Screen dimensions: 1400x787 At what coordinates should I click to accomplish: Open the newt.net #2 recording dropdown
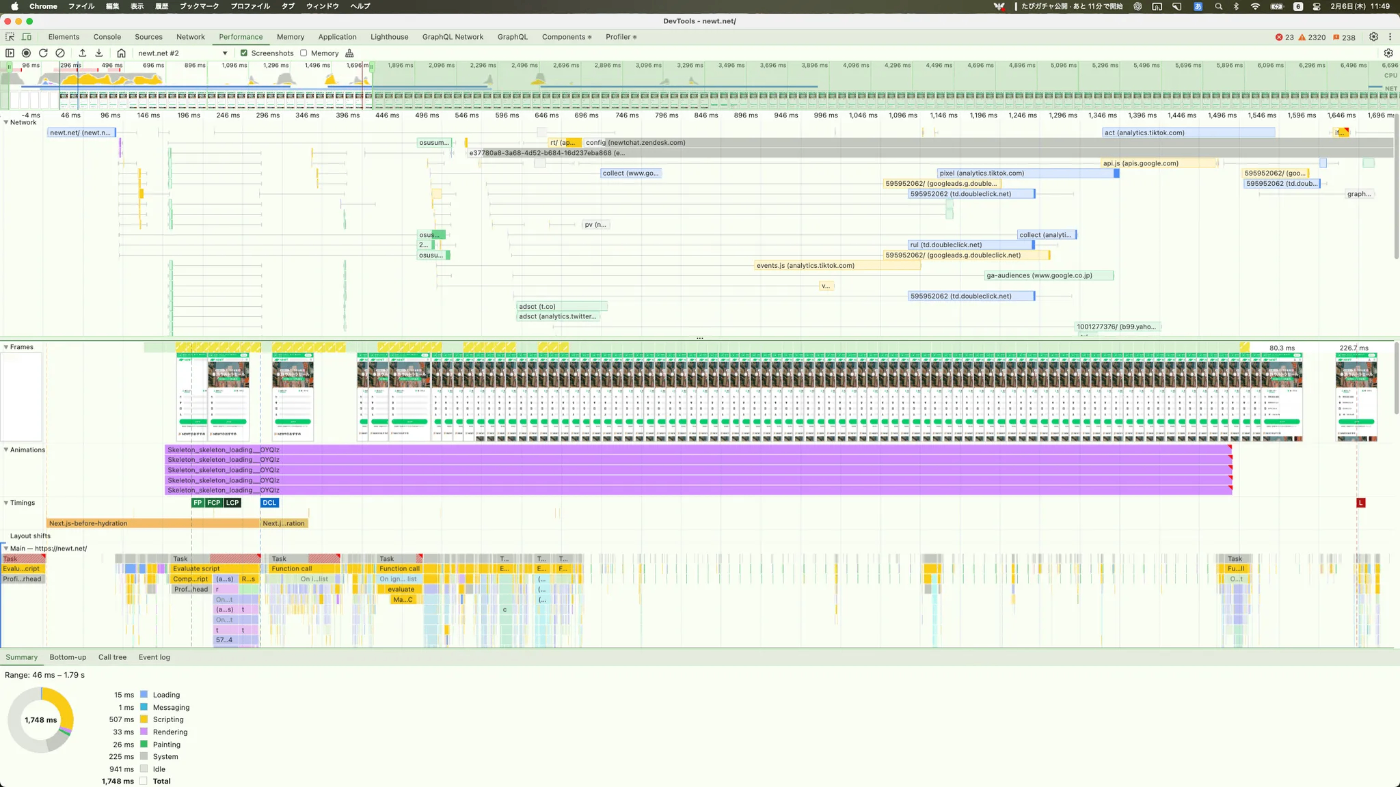[183, 53]
